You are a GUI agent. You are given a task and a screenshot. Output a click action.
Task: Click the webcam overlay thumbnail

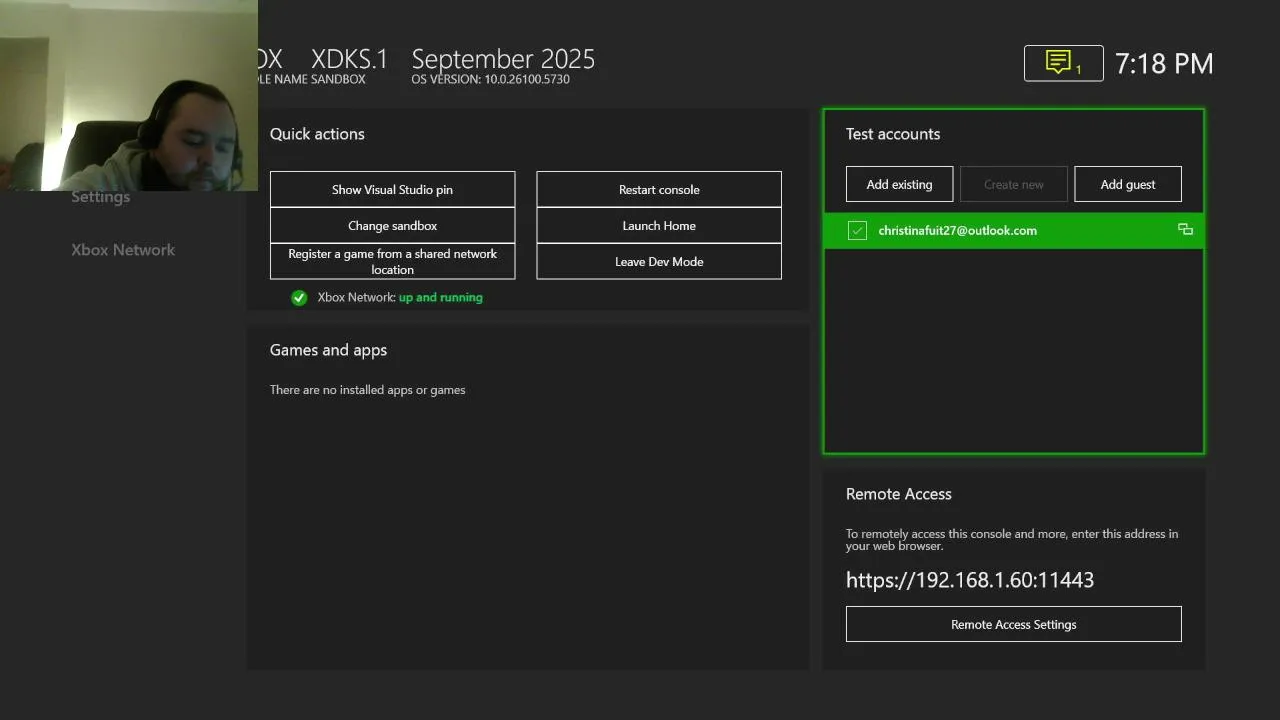(x=128, y=95)
